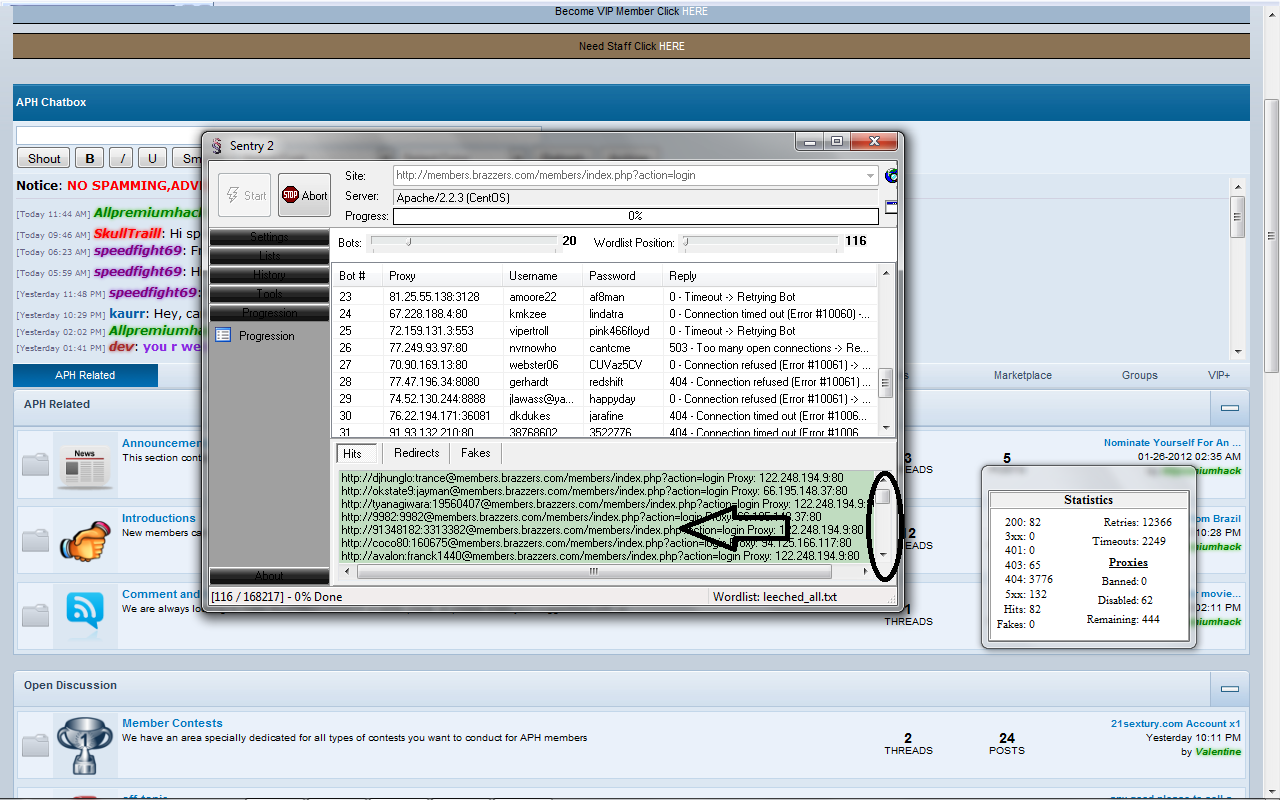
Task: Open the About section in Sentry sidebar
Action: (270, 576)
